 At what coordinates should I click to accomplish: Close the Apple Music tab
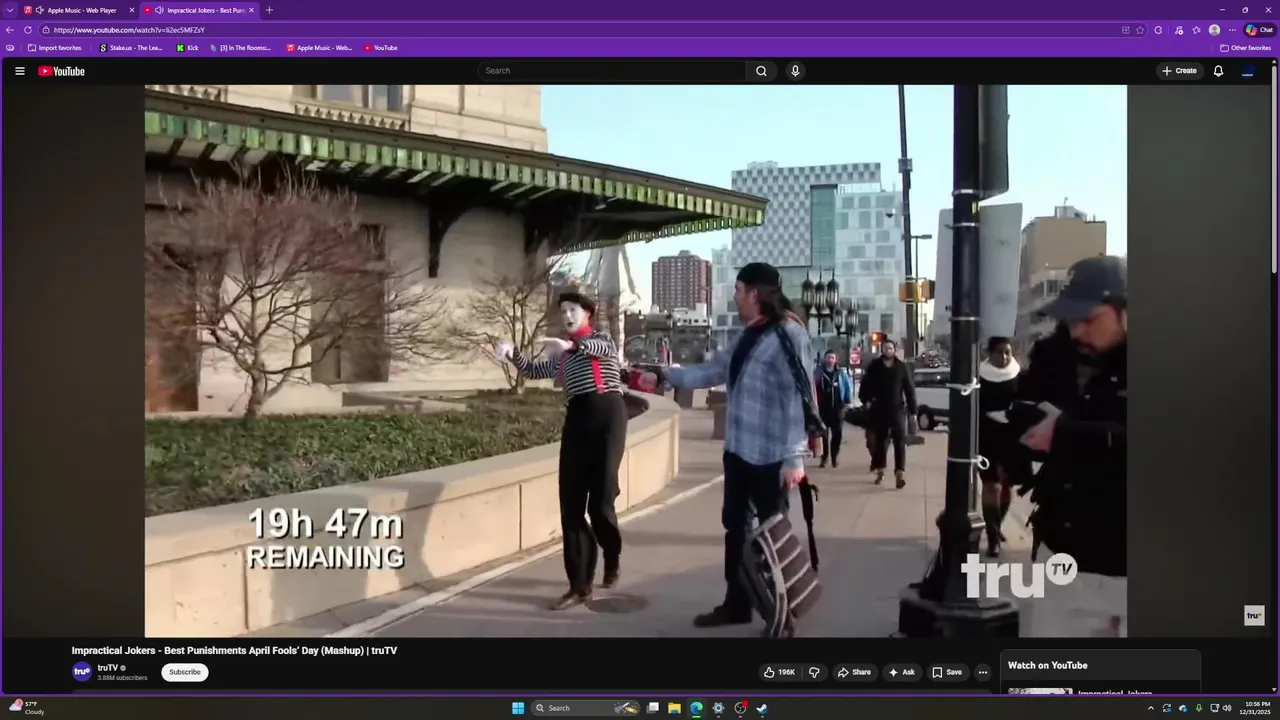(131, 10)
